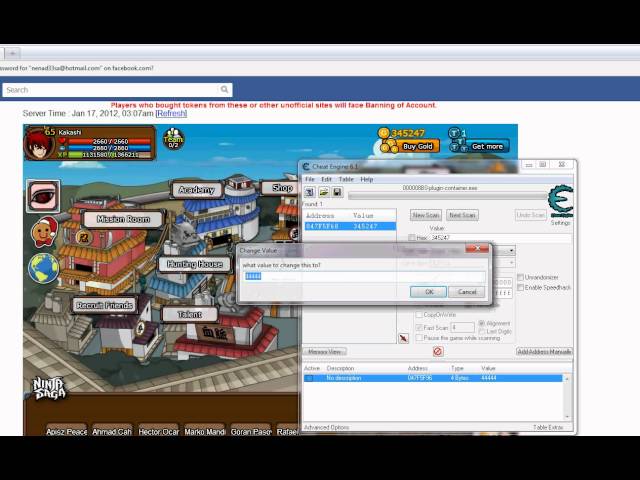Select the No description address table row
This screenshot has width=640, height=480.
click(x=433, y=378)
